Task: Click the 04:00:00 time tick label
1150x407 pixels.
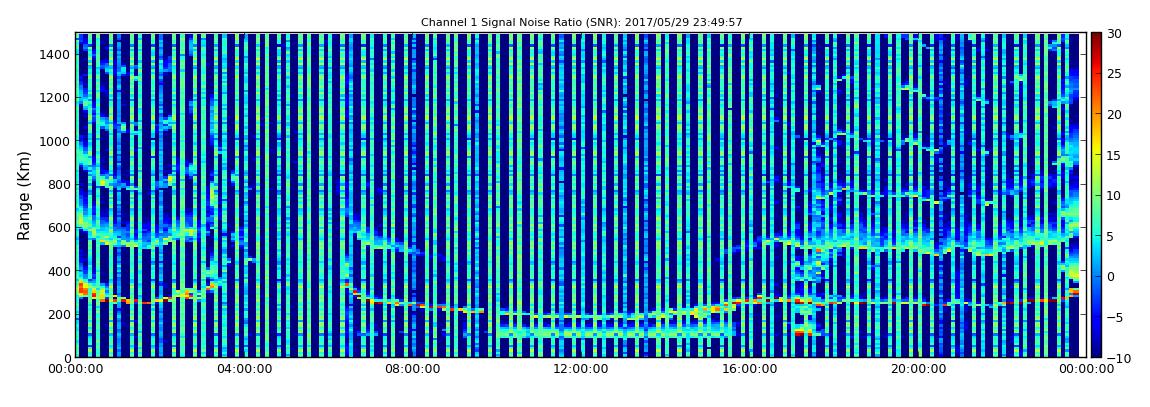Action: coord(244,370)
